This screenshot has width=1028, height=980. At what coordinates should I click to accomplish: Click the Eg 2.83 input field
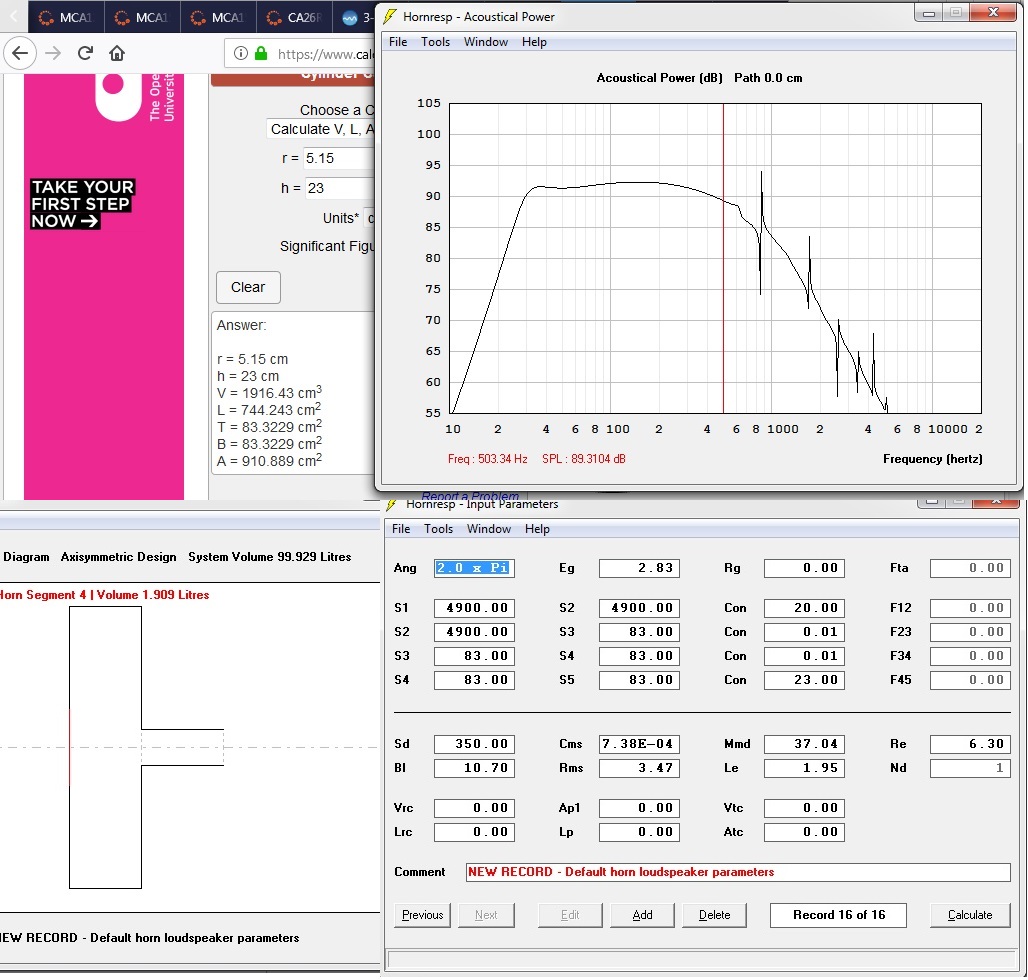click(x=639, y=568)
